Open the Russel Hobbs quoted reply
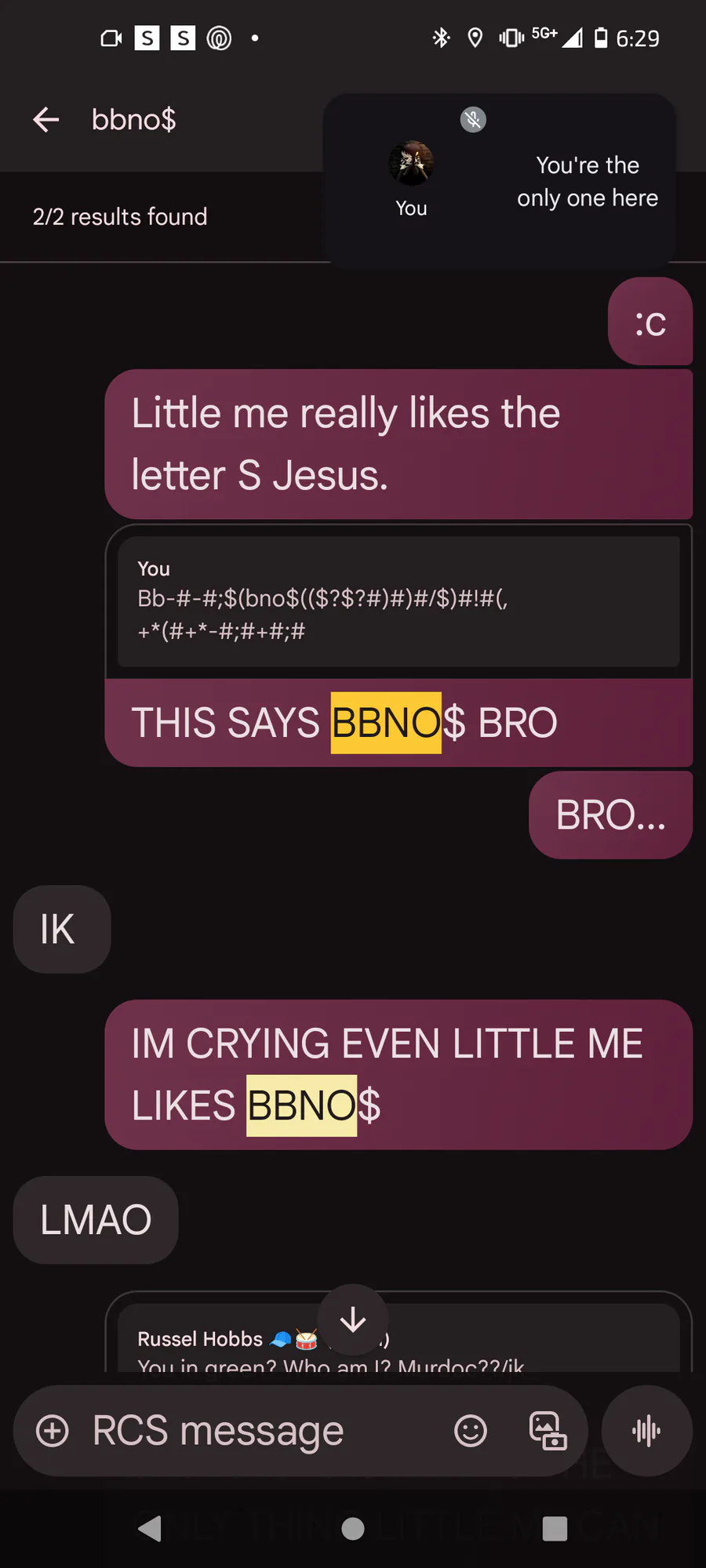 click(398, 1338)
